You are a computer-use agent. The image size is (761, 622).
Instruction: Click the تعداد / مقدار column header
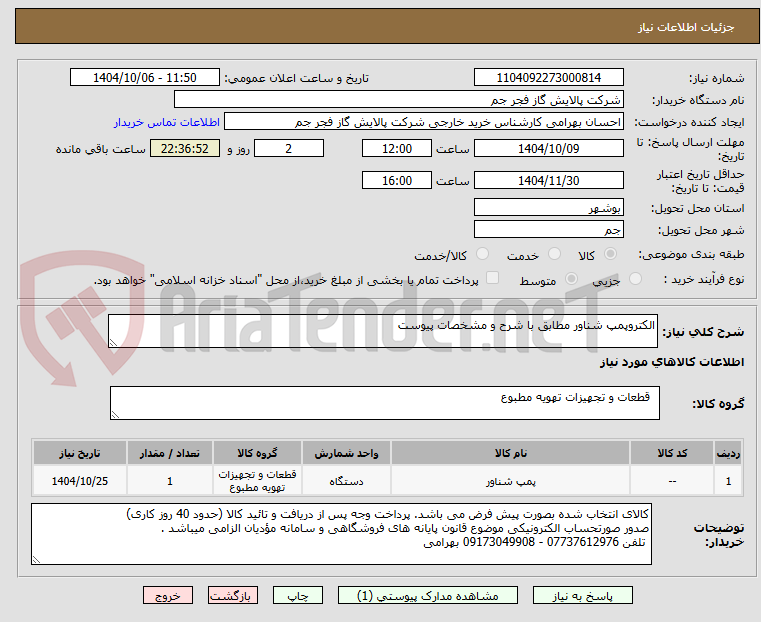pos(170,453)
